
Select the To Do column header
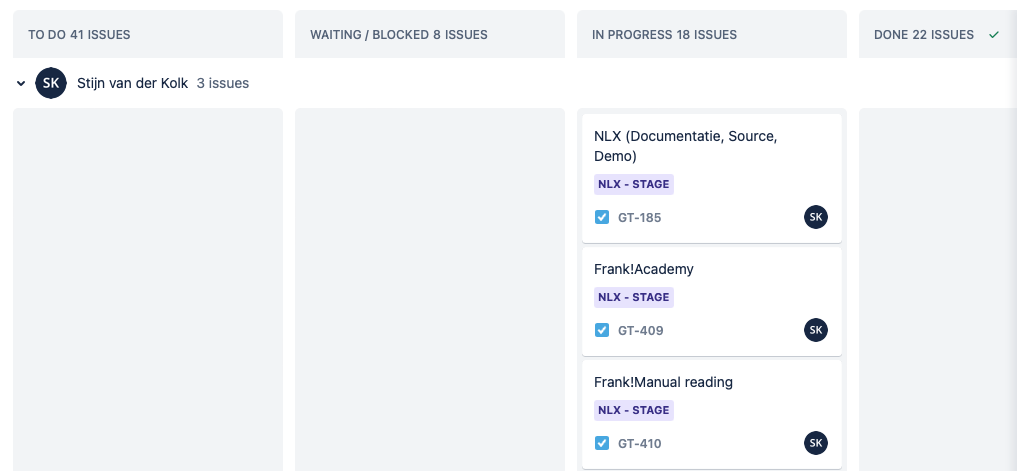click(x=79, y=35)
